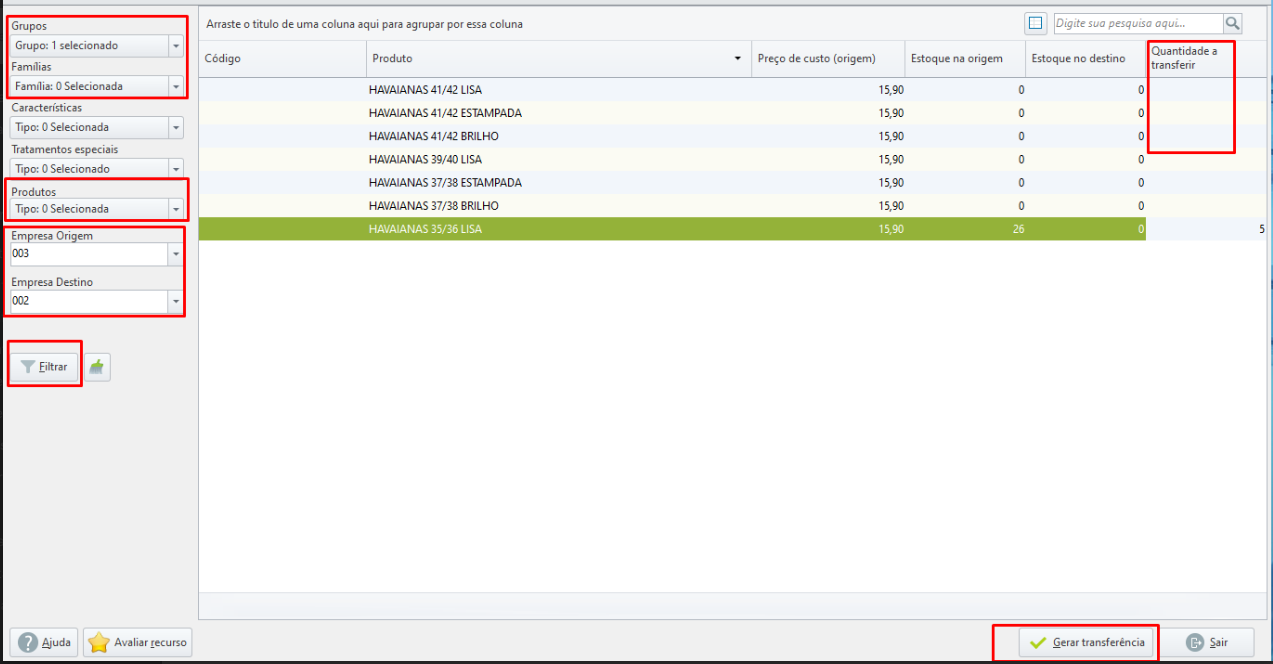Screen dimensions: 1273x664
Task: Open the Produto column filter arrow
Action: (x=738, y=59)
